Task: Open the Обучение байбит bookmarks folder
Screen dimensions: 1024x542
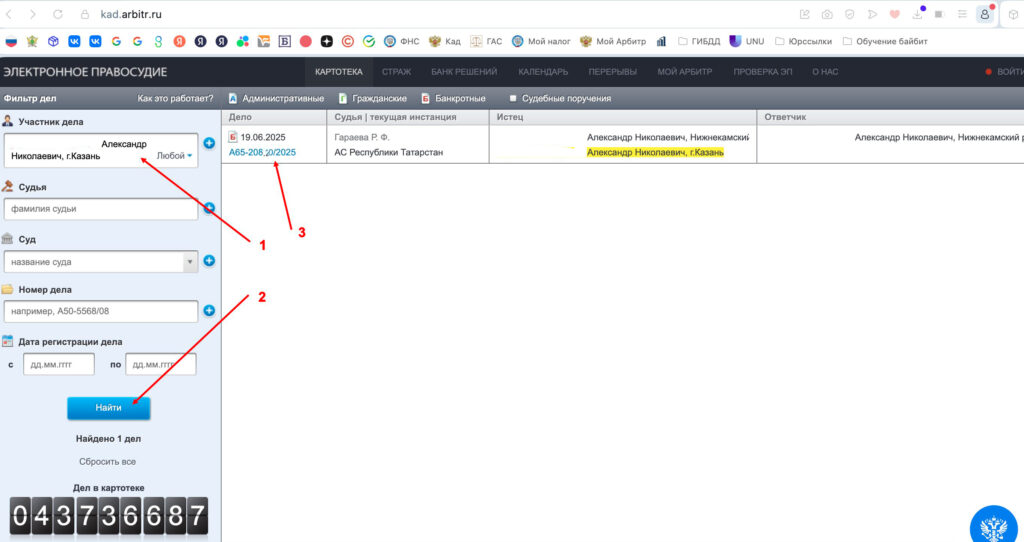Action: point(885,41)
